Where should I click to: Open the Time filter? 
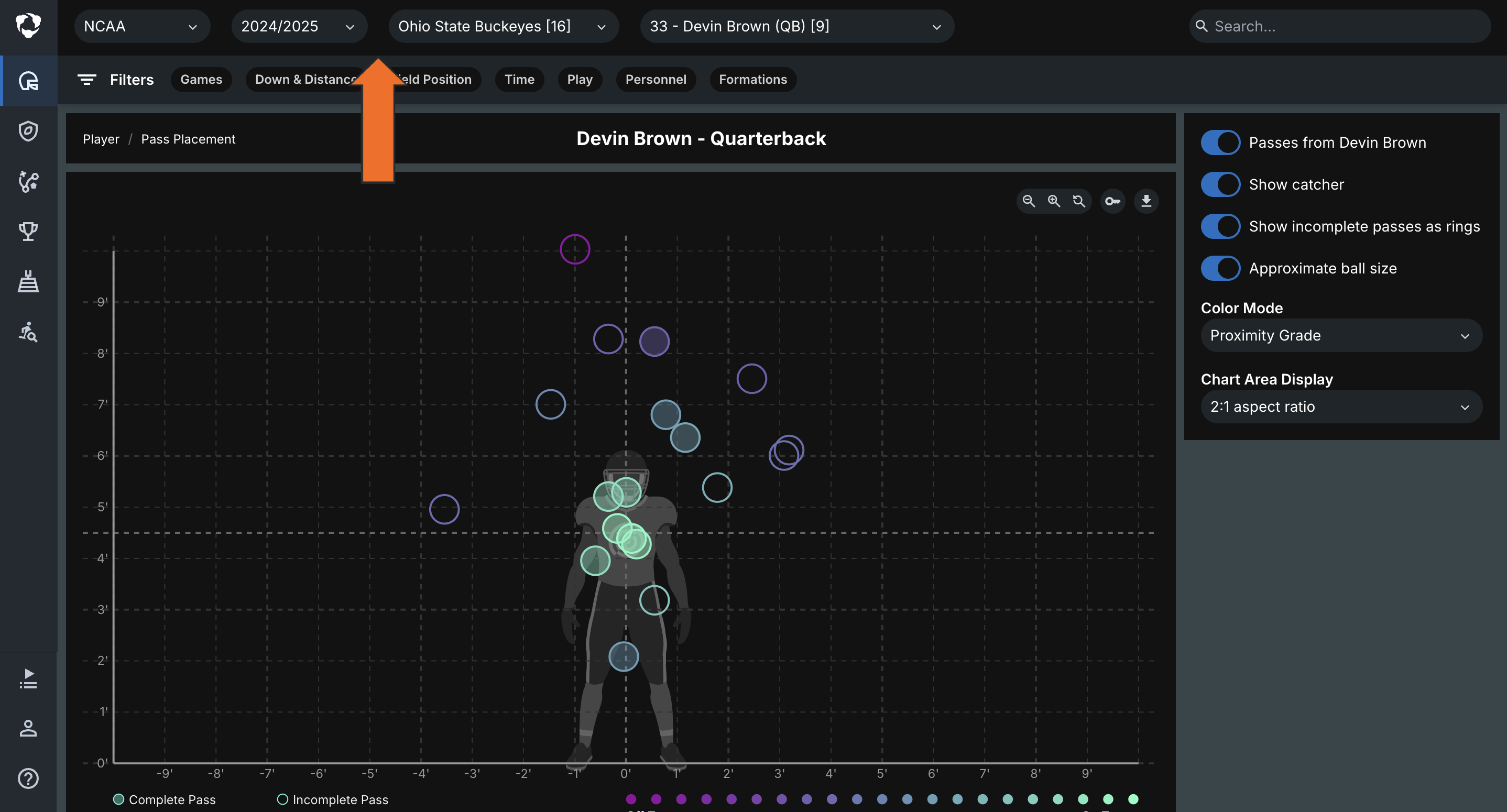(x=519, y=80)
